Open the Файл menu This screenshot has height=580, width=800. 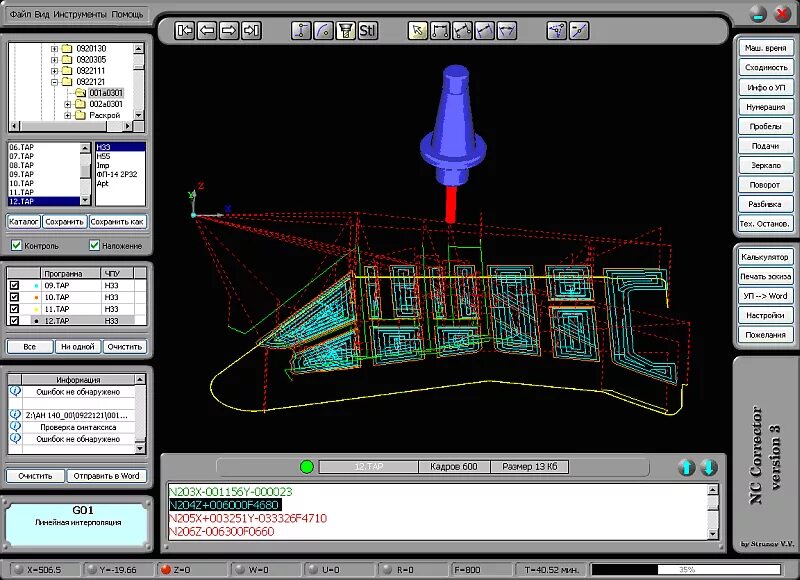pyautogui.click(x=20, y=14)
